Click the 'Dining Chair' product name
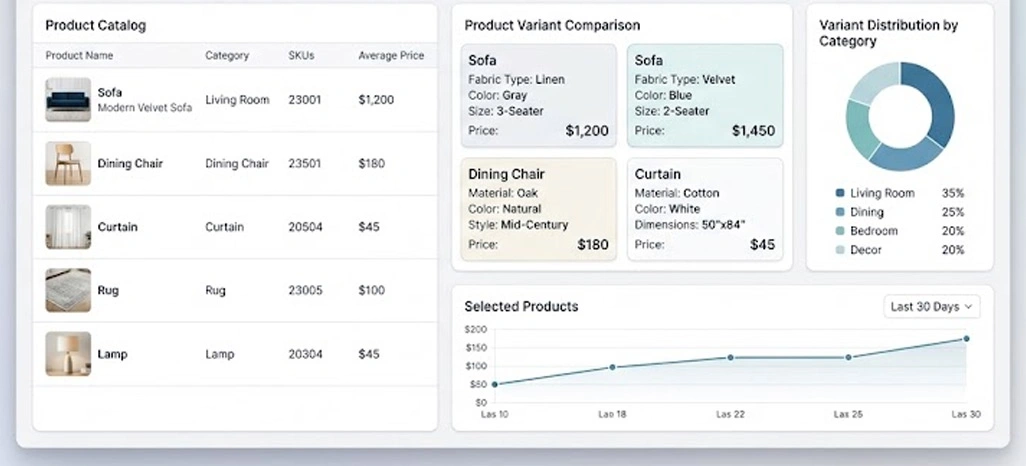The width and height of the screenshot is (1026, 466). 130,164
